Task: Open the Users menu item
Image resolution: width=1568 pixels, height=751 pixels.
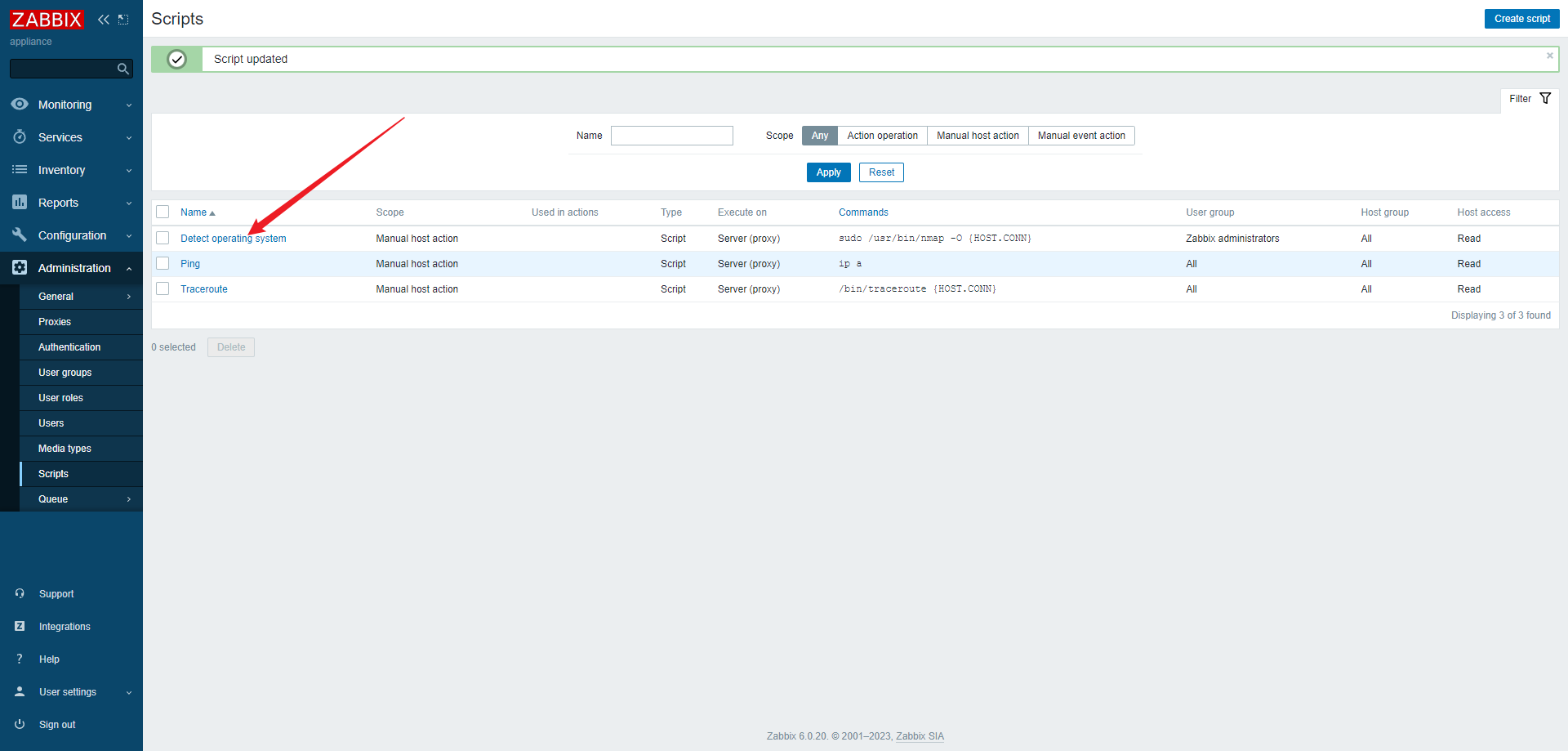Action: 81,423
